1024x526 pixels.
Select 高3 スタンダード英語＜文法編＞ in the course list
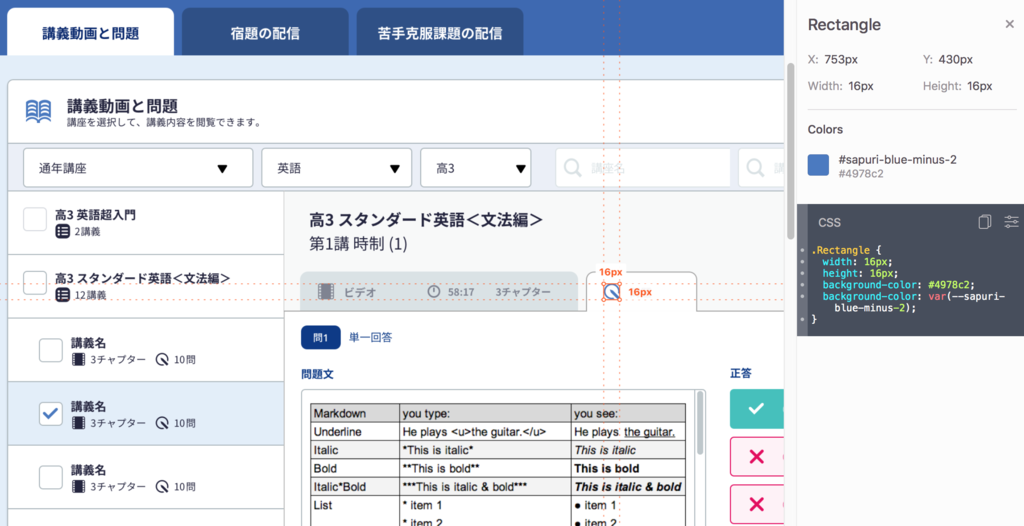click(x=142, y=278)
